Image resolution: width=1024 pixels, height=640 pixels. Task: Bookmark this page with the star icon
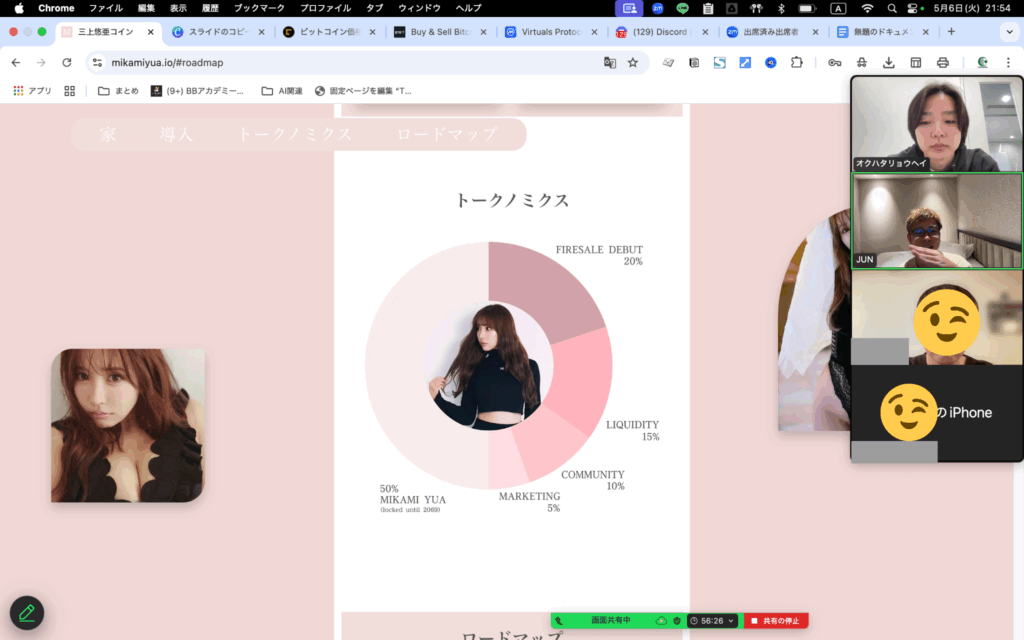pyautogui.click(x=633, y=63)
